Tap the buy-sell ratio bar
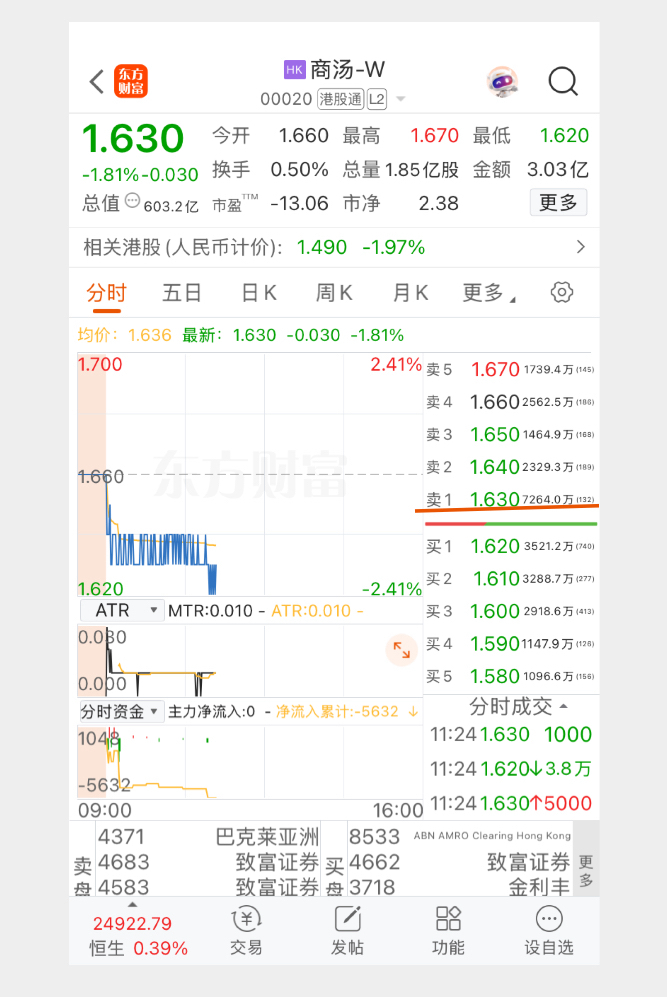This screenshot has height=997, width=667. (x=511, y=524)
